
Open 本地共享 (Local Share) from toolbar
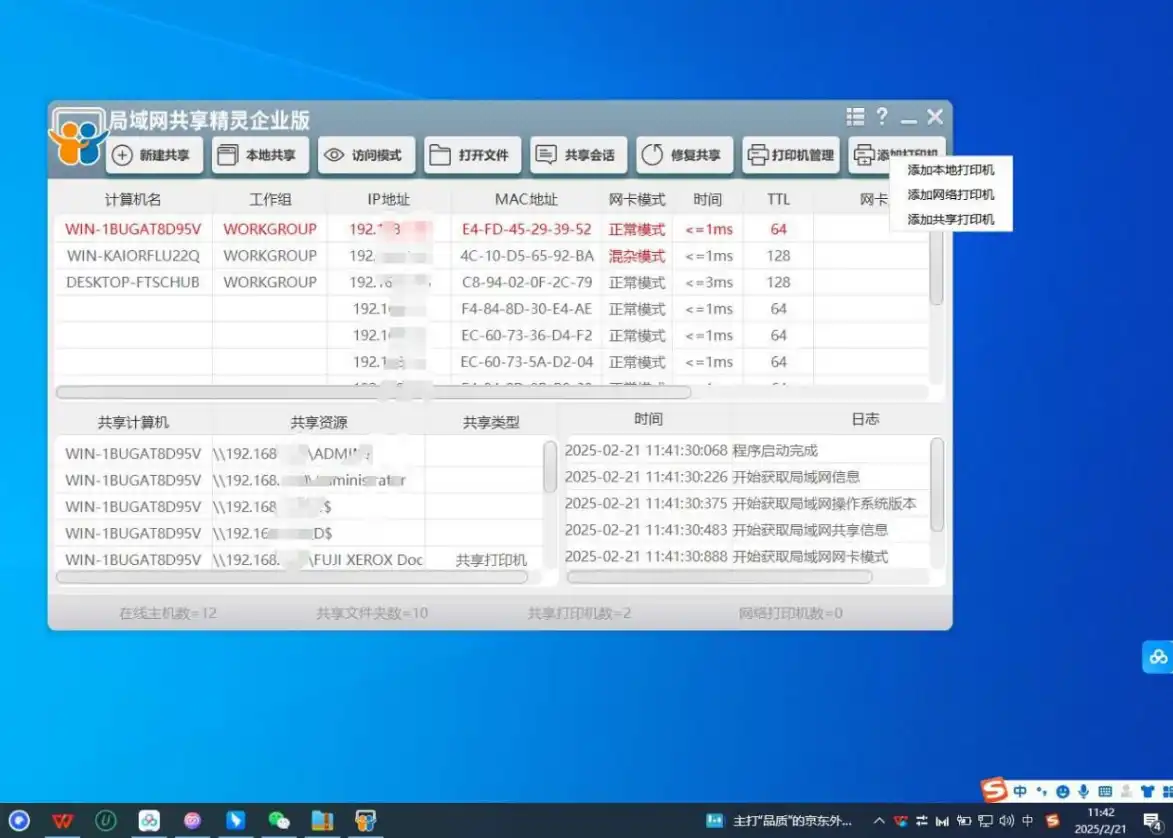point(260,155)
